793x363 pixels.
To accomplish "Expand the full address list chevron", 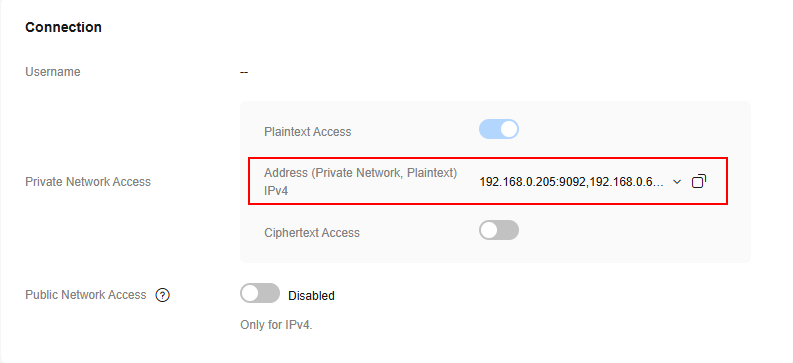I will (x=677, y=182).
